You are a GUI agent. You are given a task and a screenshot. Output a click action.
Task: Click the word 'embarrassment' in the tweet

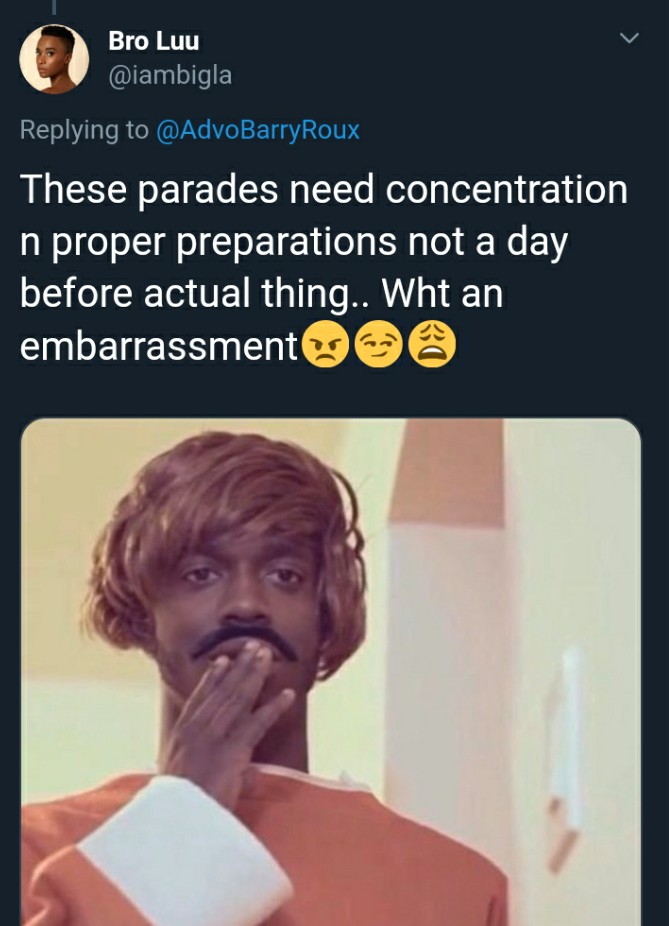pos(159,345)
